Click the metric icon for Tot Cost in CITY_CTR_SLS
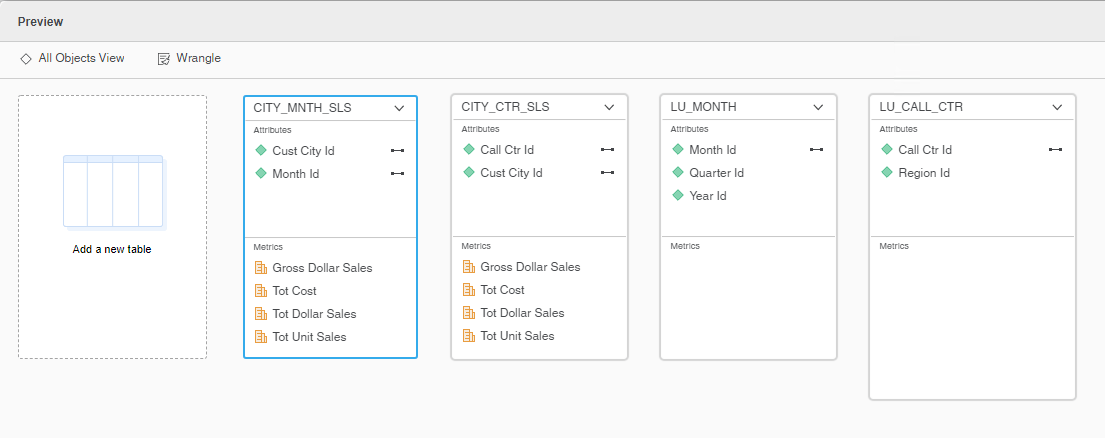1105x438 pixels. [x=469, y=289]
